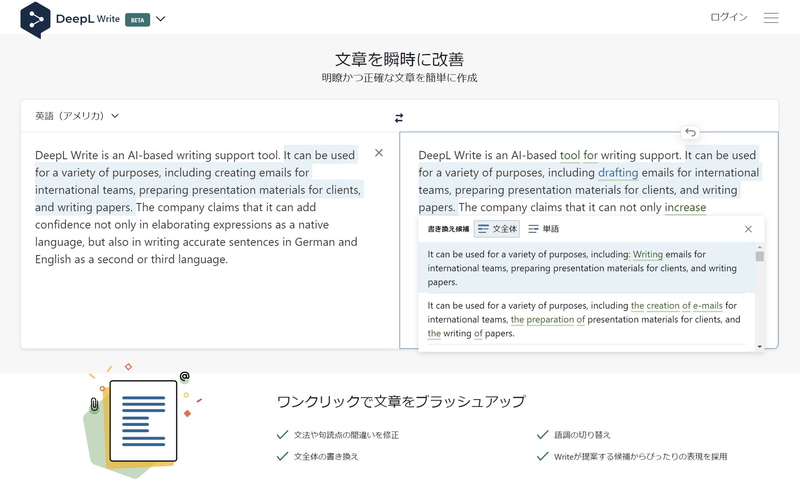Click the suggestion list scrollbar thumb

pos(760,256)
